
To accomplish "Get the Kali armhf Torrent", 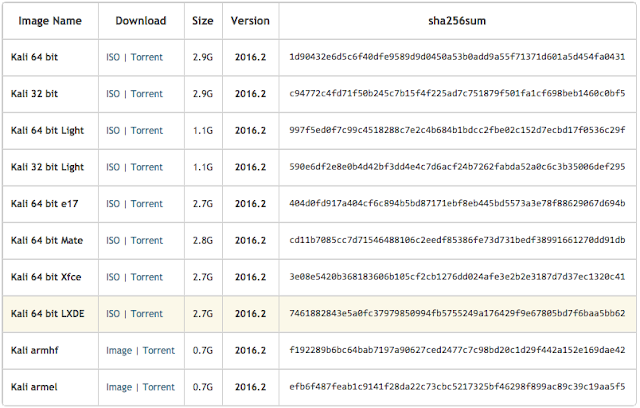I will [x=159, y=350].
